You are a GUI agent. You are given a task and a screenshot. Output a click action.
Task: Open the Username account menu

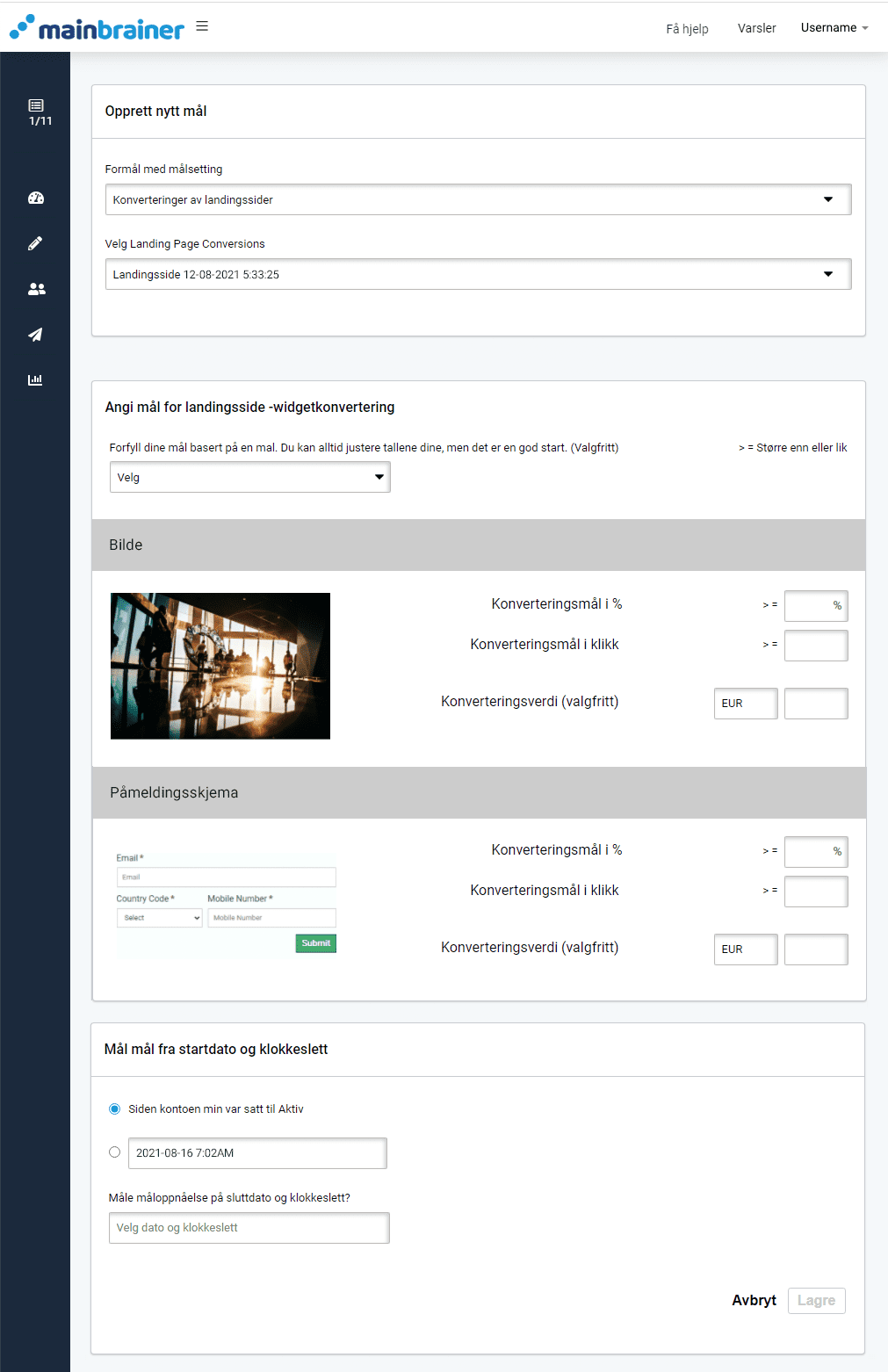pyautogui.click(x=833, y=27)
